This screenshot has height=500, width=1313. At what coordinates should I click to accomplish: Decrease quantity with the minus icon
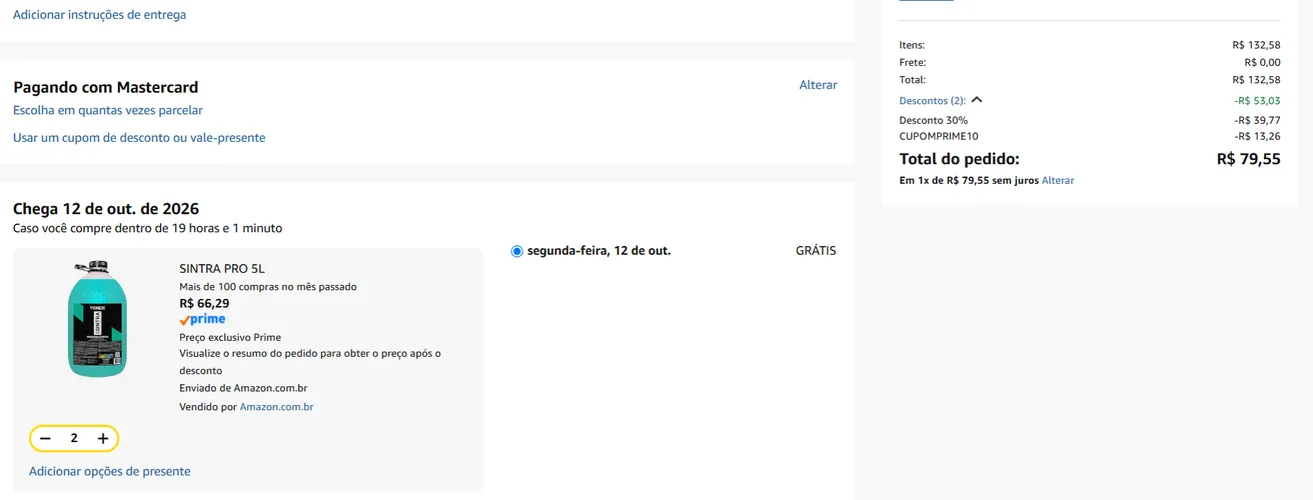(45, 438)
